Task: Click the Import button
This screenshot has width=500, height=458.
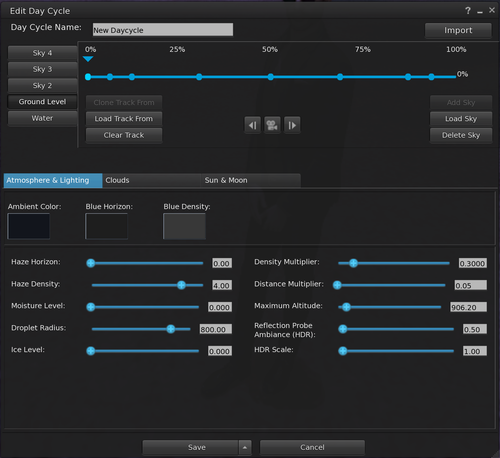Action: (458, 30)
